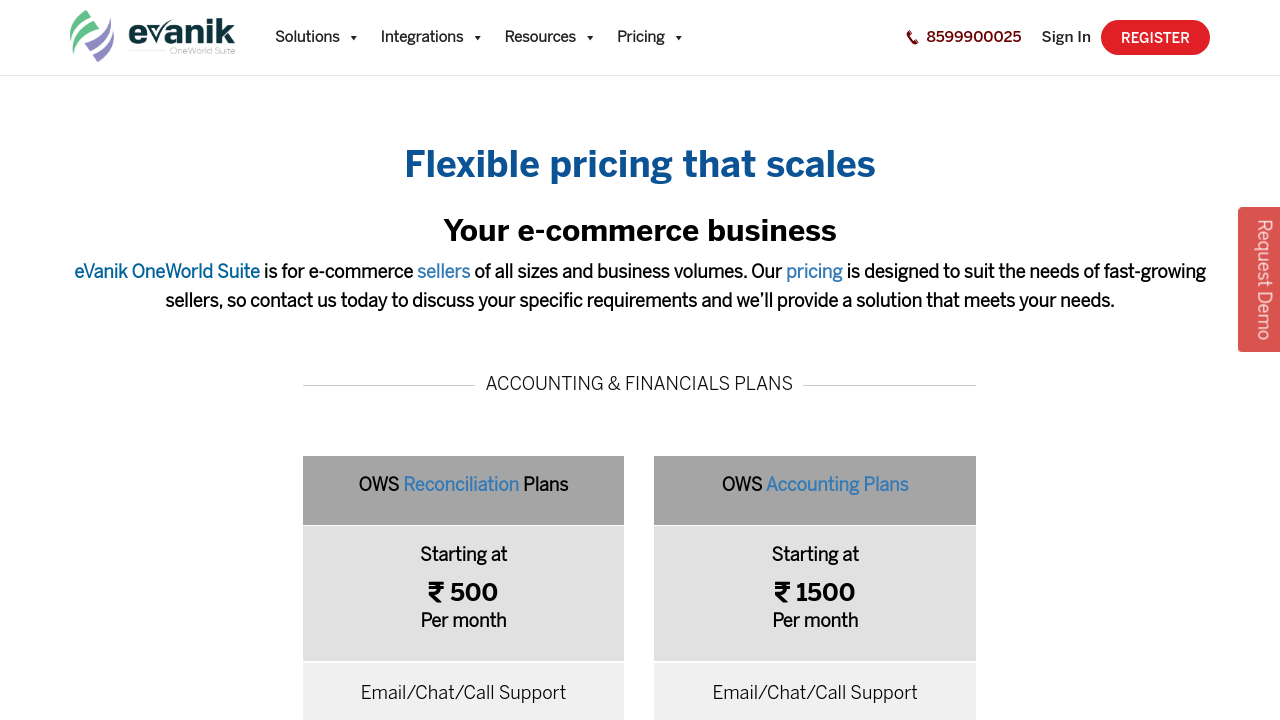Click the phone icon beside 8599900025
The height and width of the screenshot is (720, 1280).
(912, 38)
